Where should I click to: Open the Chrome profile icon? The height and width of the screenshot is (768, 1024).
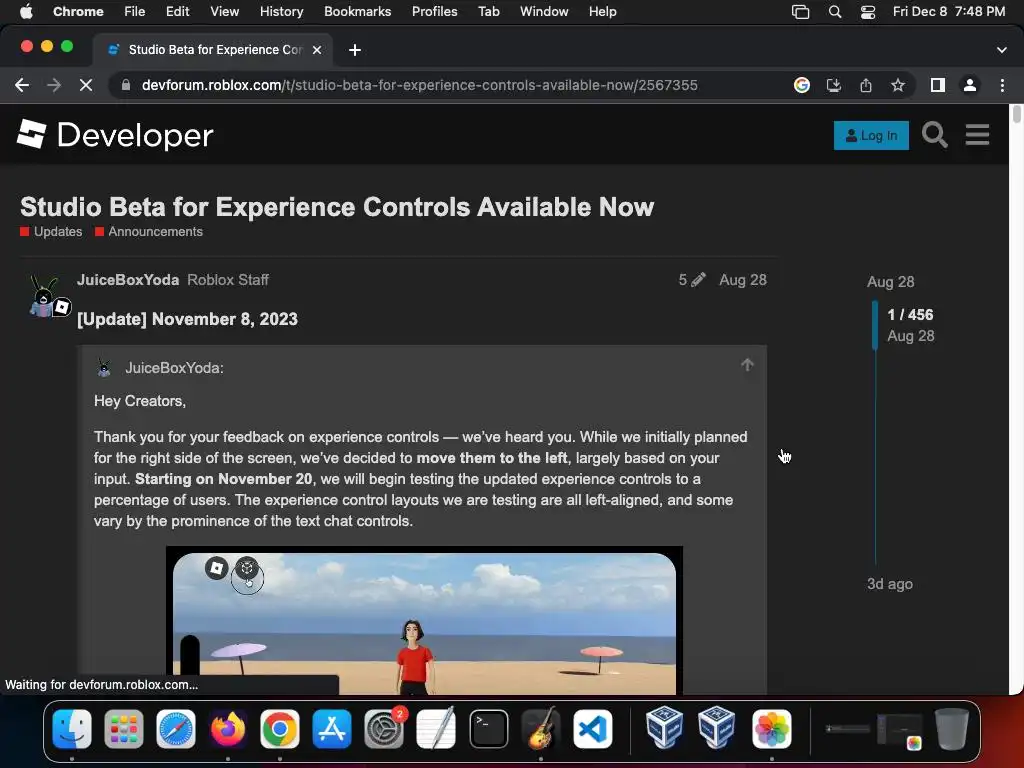(x=970, y=85)
